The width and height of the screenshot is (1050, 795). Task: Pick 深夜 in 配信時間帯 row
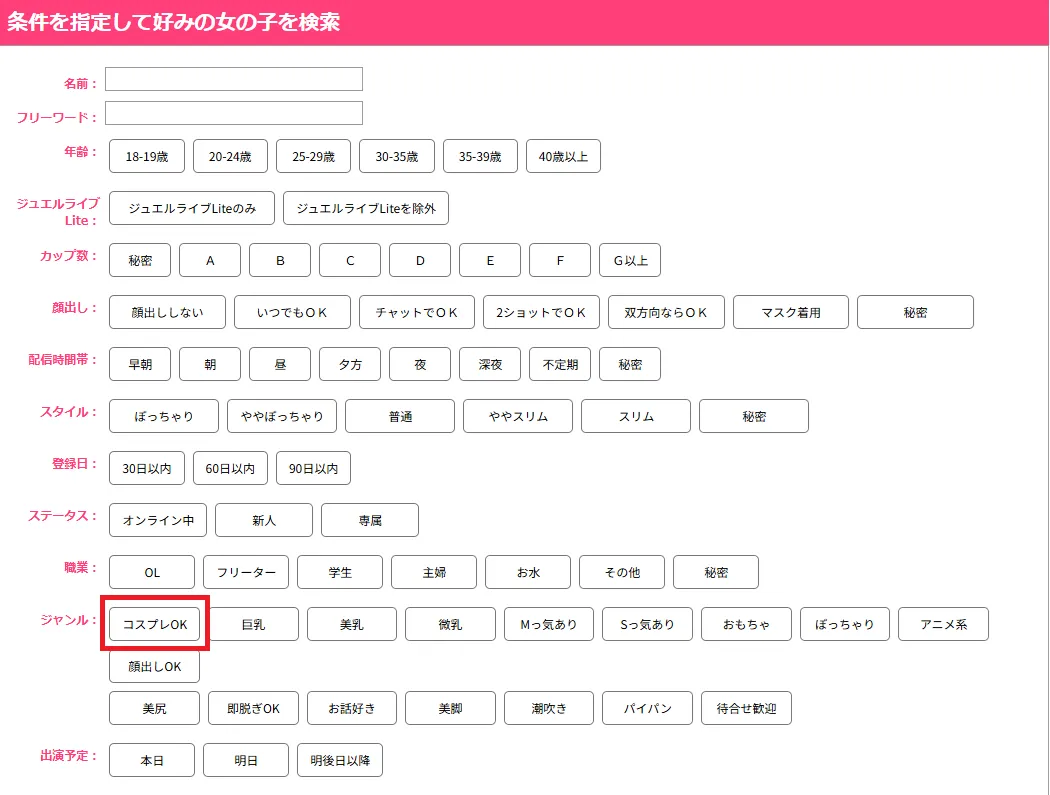coord(490,364)
